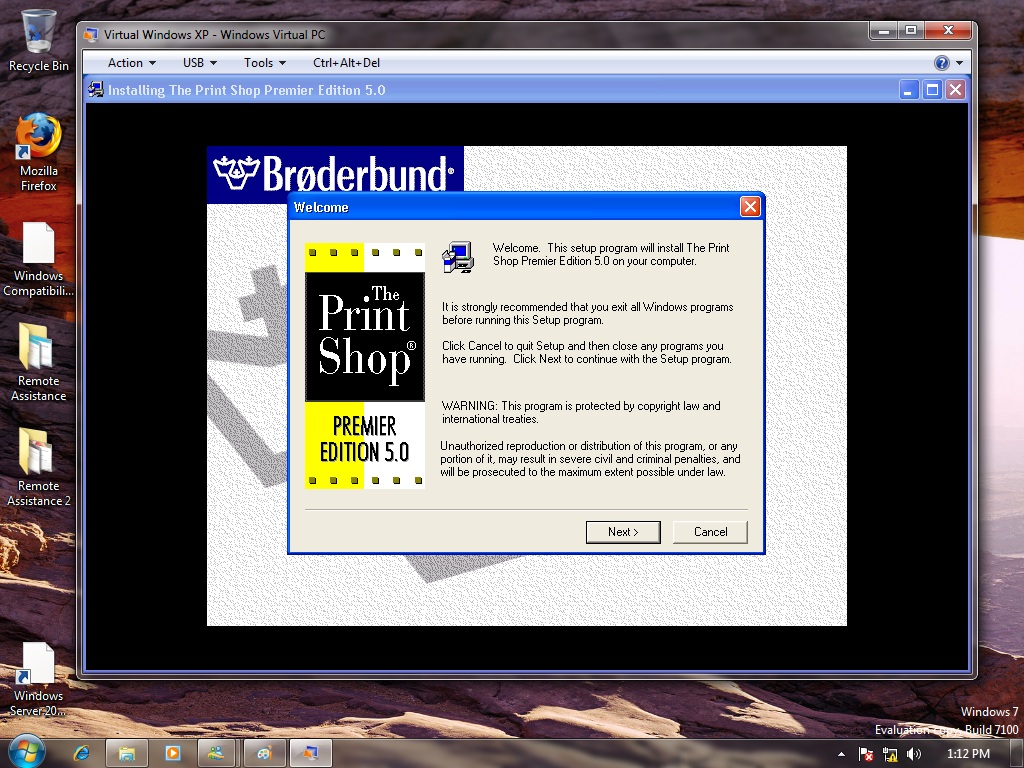Click the Paint taskbar icon

[263, 753]
